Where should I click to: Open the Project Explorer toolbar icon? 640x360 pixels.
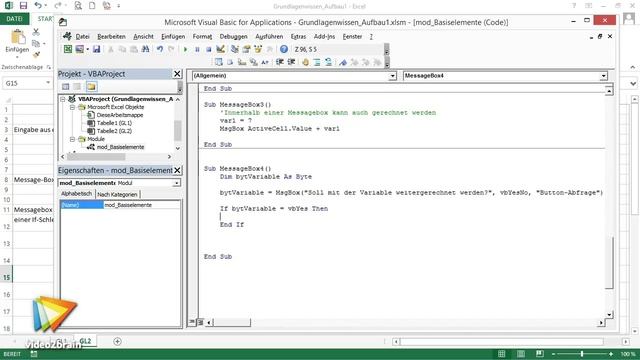click(x=235, y=49)
